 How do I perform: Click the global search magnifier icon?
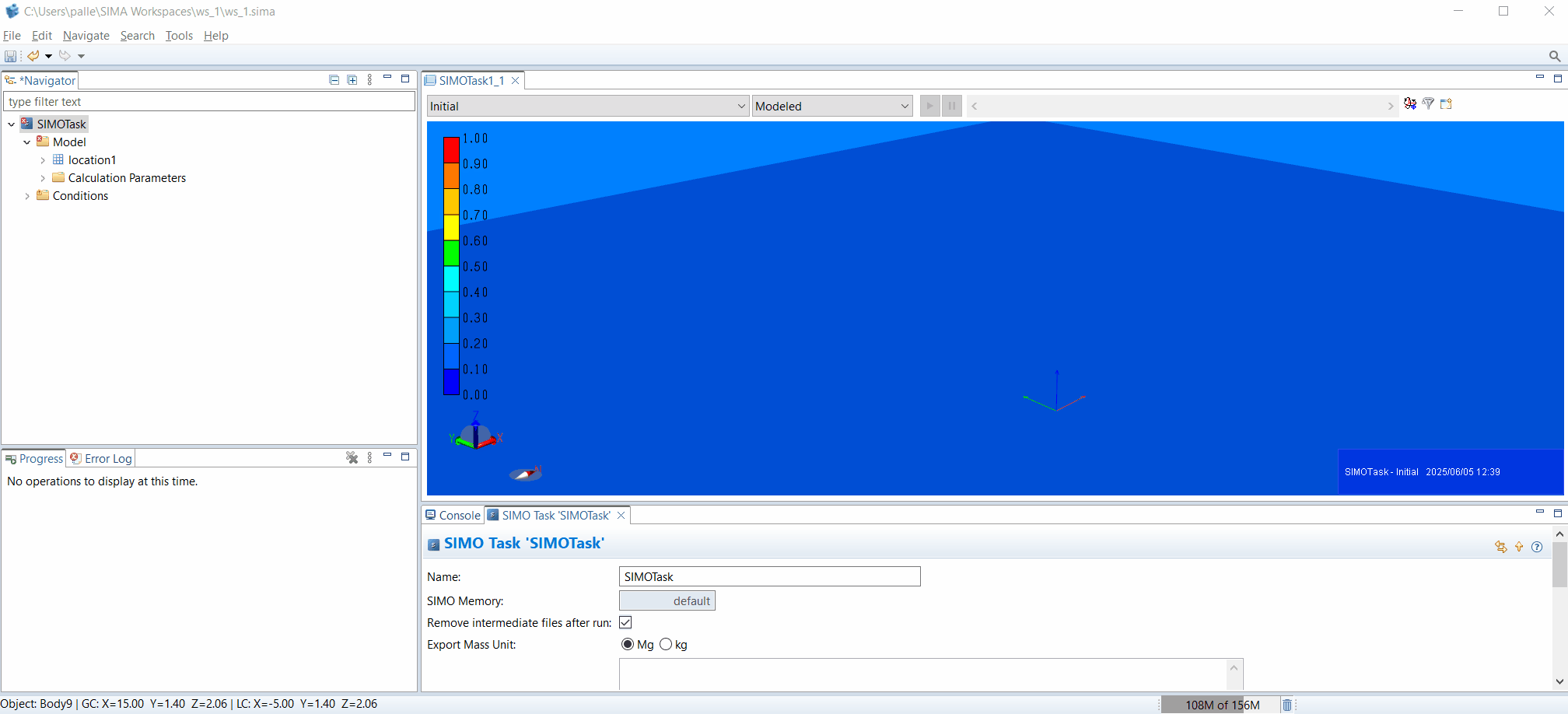[1555, 56]
